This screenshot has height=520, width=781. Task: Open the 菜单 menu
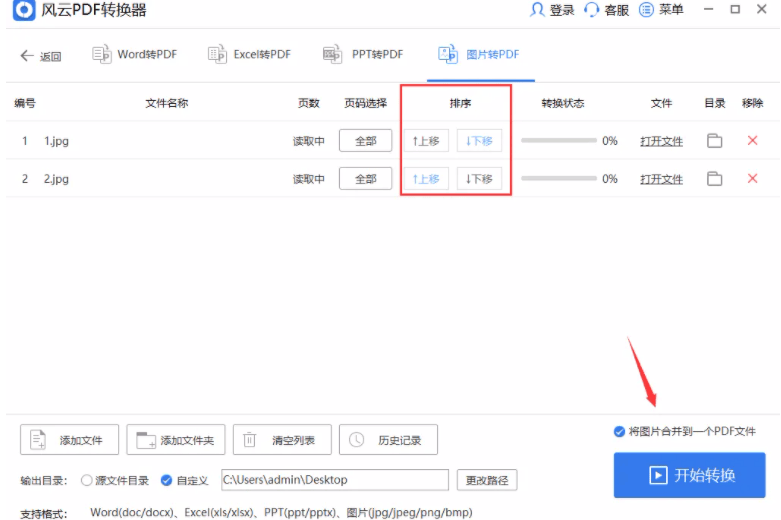(661, 9)
